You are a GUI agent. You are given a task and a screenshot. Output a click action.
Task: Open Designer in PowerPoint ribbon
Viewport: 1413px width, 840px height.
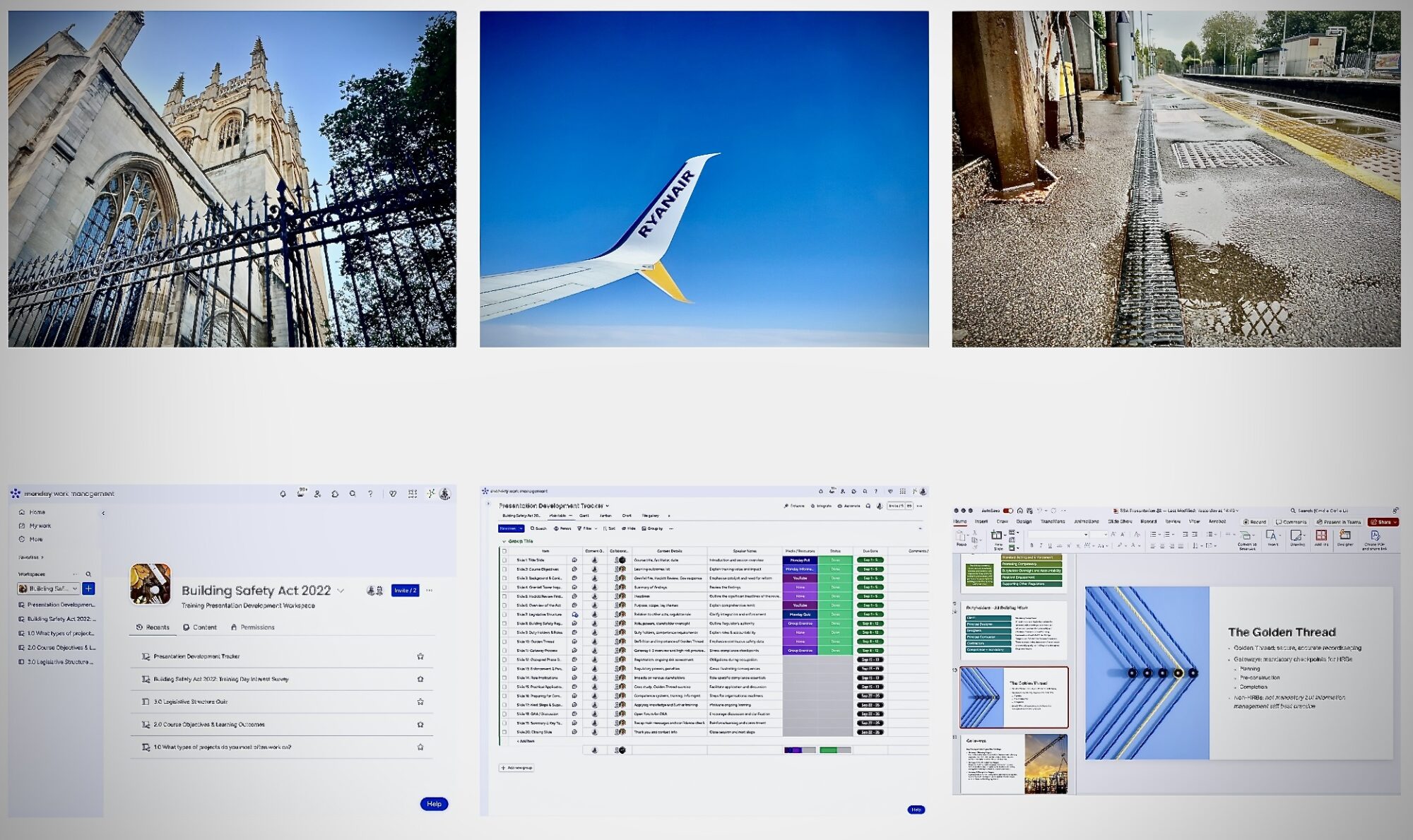point(1345,538)
